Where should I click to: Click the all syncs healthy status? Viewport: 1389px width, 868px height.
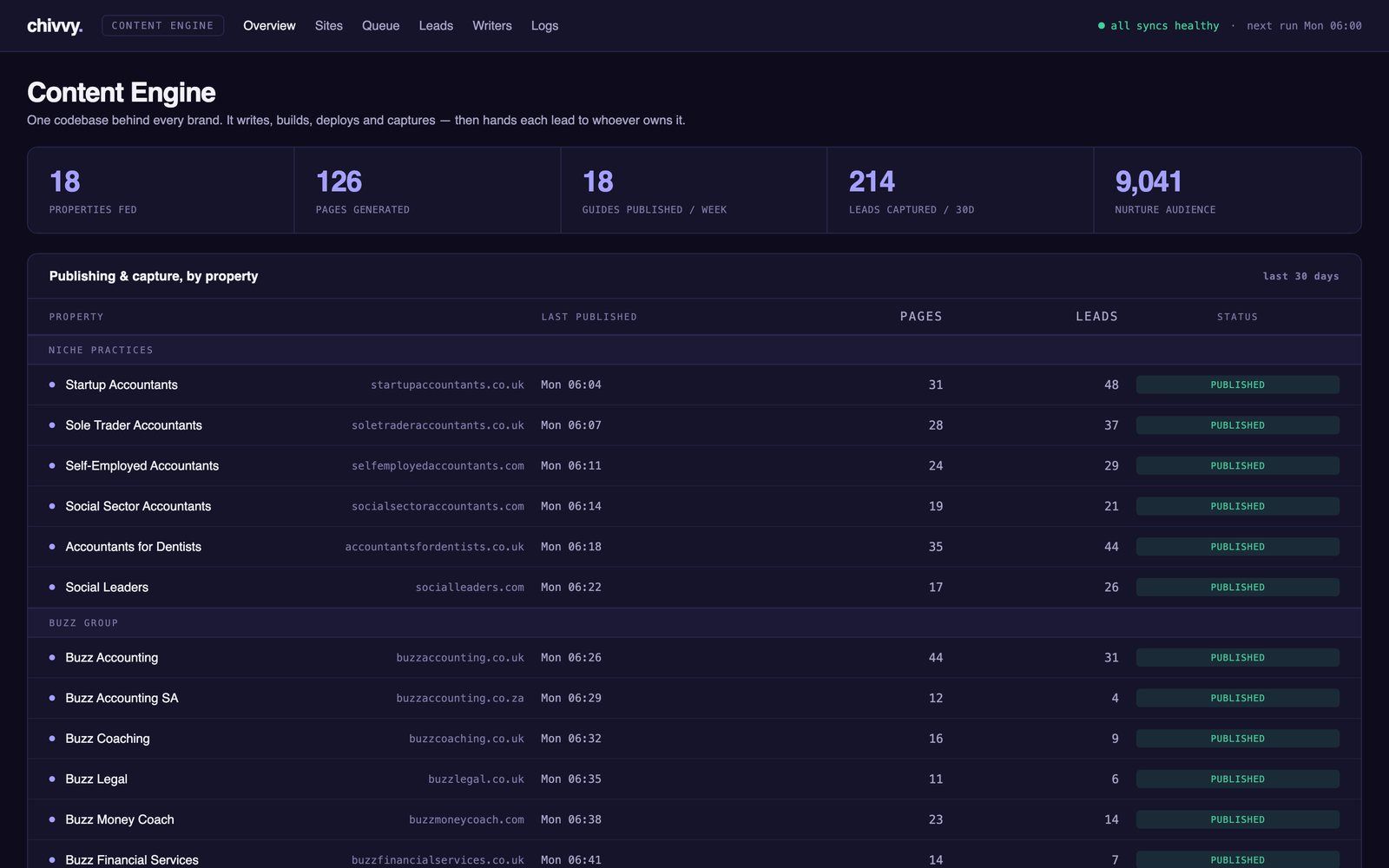(1158, 26)
